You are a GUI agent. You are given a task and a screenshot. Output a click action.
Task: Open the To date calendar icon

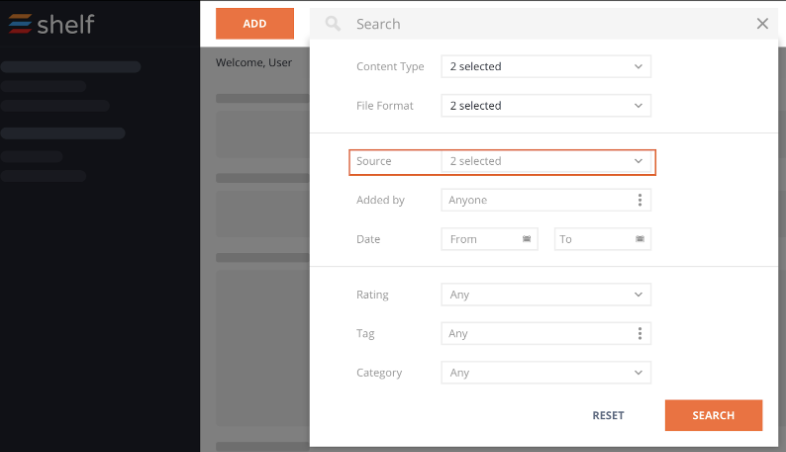(640, 239)
